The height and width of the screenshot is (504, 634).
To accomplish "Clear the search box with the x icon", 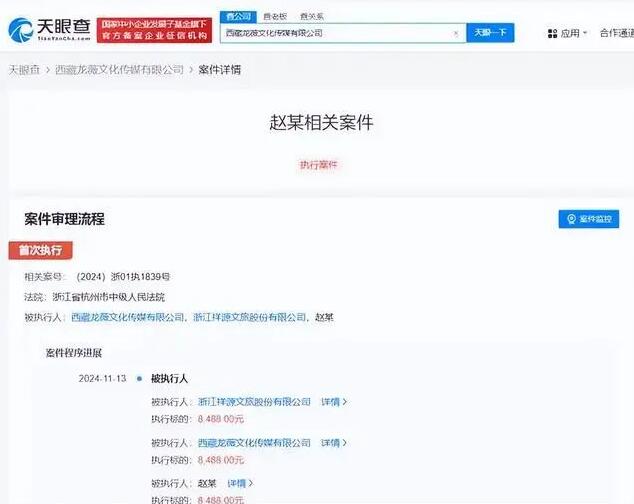I will point(456,33).
